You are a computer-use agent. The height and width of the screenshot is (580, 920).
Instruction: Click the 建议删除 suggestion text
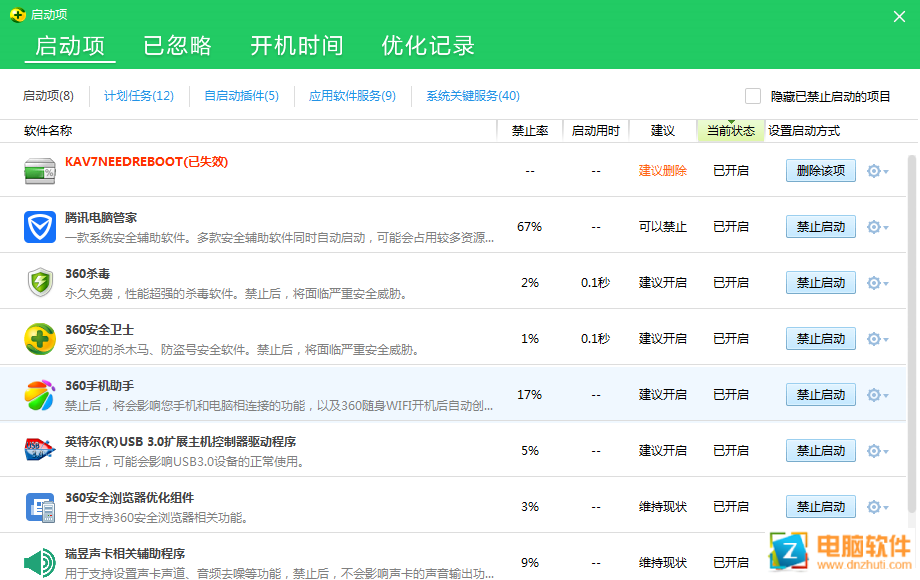662,171
